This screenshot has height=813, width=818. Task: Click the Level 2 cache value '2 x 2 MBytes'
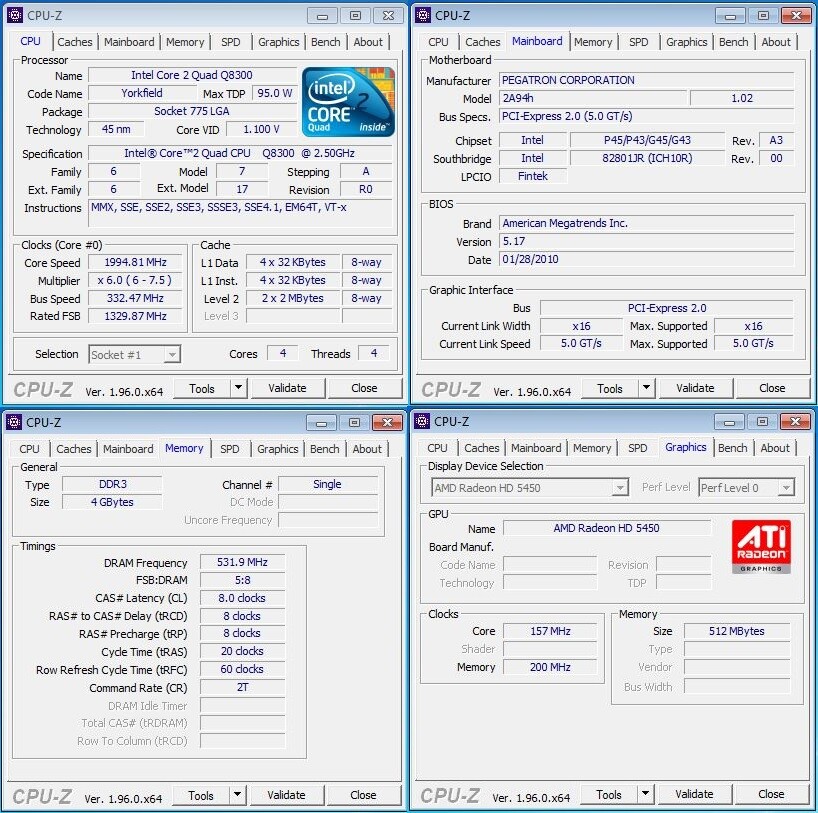tap(293, 298)
